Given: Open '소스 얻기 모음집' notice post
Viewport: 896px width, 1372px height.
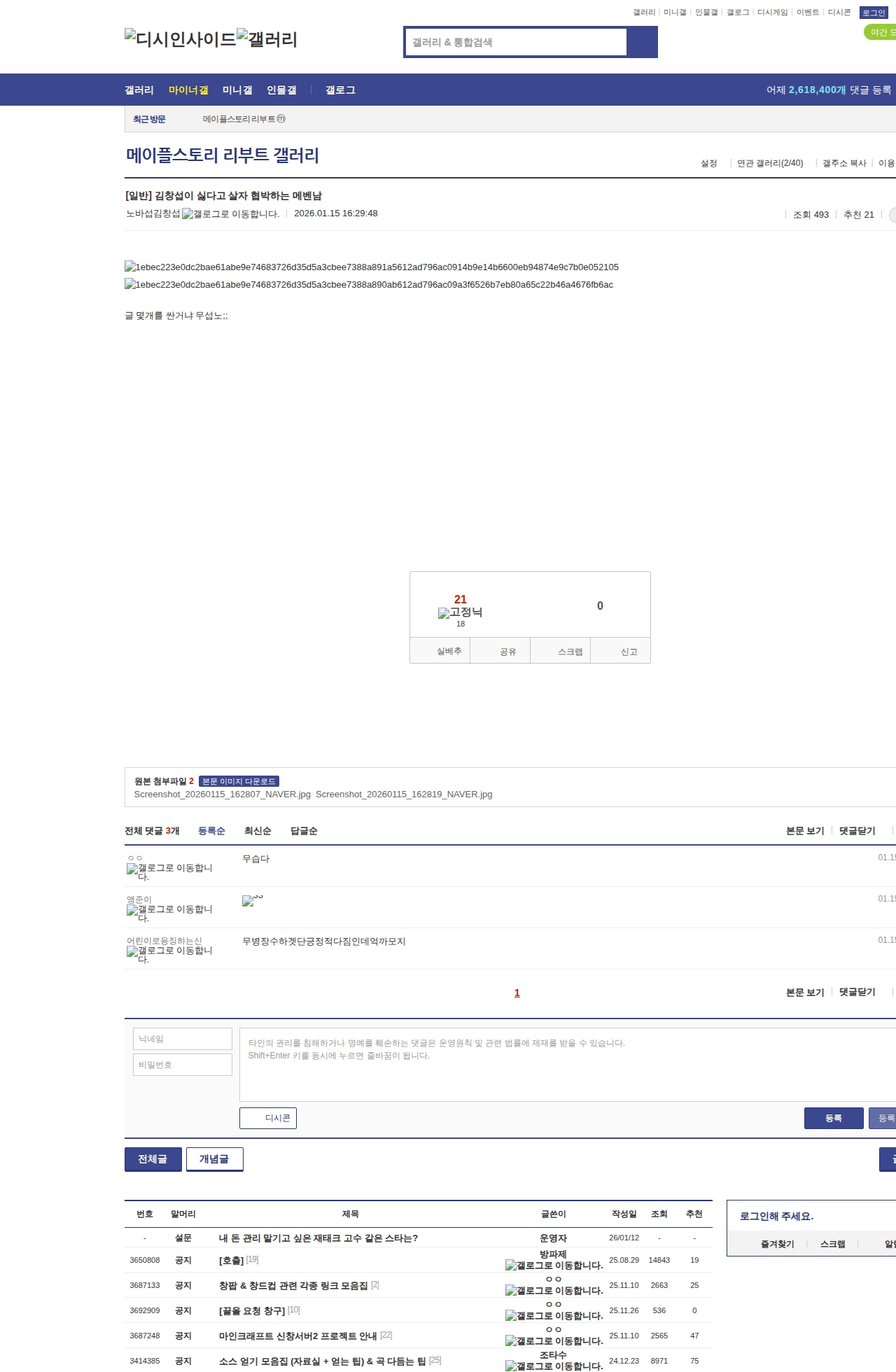Looking at the screenshot, I should [323, 1361].
